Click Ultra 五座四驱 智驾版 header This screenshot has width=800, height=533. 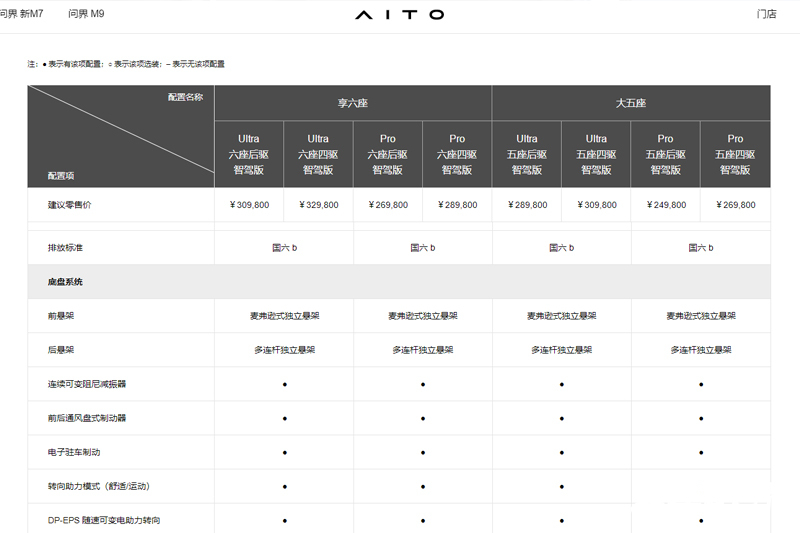[596, 154]
